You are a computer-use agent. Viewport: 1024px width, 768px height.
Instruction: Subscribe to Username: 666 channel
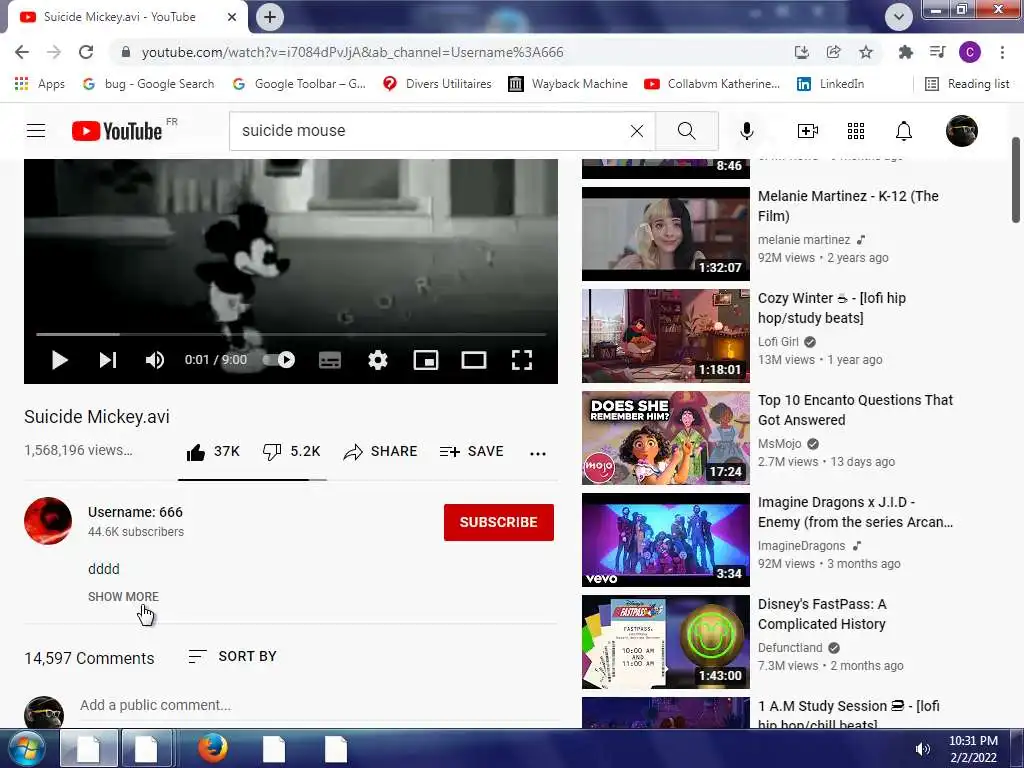(x=498, y=522)
